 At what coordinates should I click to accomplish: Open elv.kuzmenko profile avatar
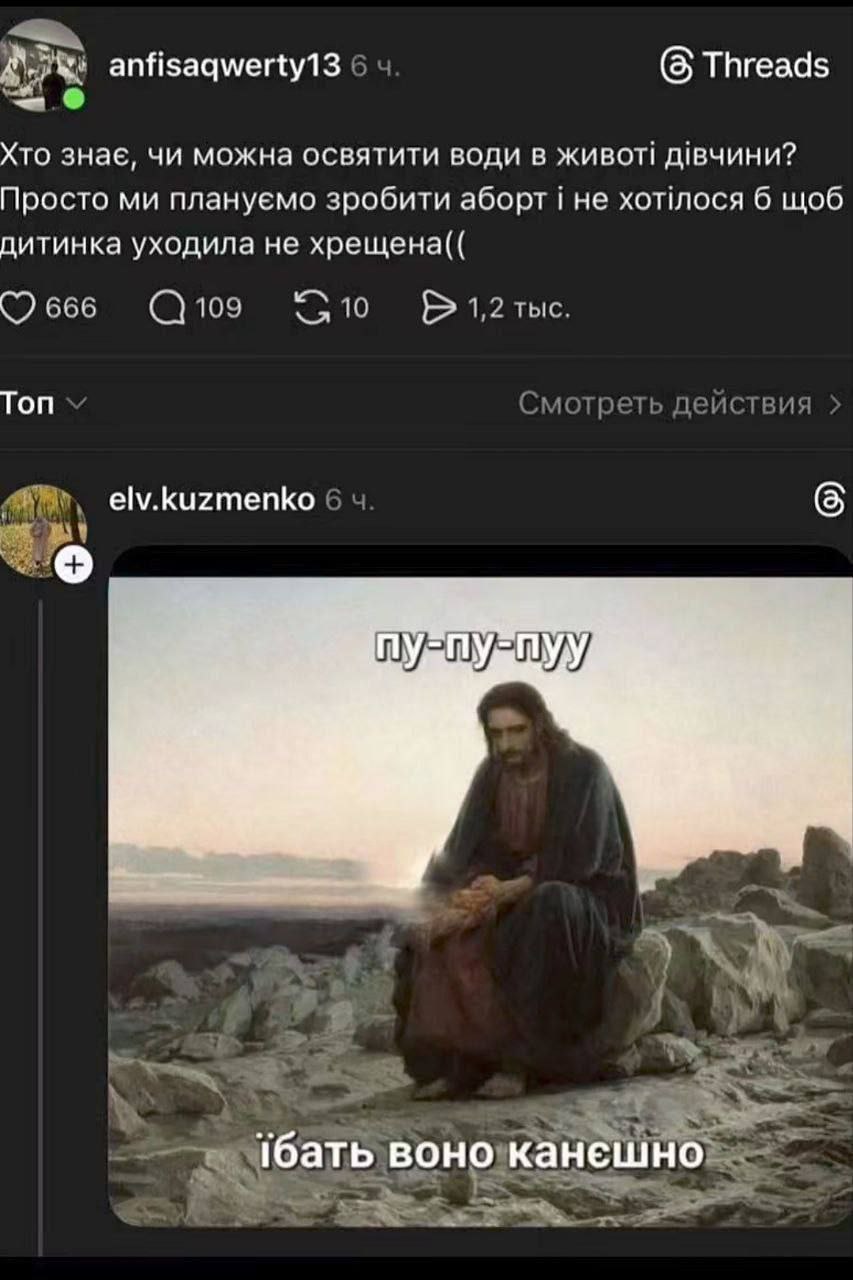coord(43,528)
